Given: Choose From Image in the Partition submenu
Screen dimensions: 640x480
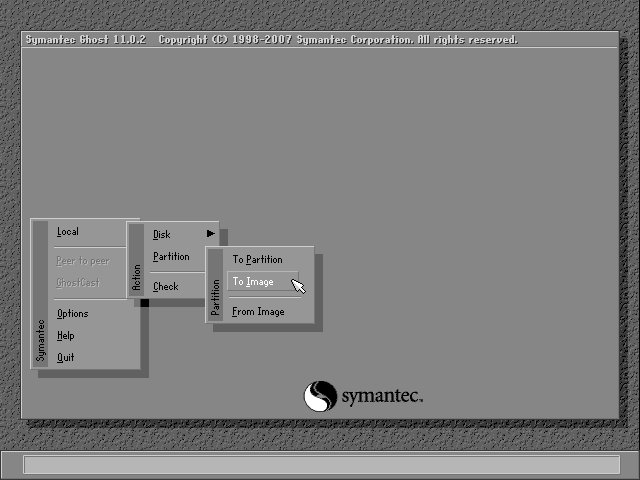Looking at the screenshot, I should (258, 312).
